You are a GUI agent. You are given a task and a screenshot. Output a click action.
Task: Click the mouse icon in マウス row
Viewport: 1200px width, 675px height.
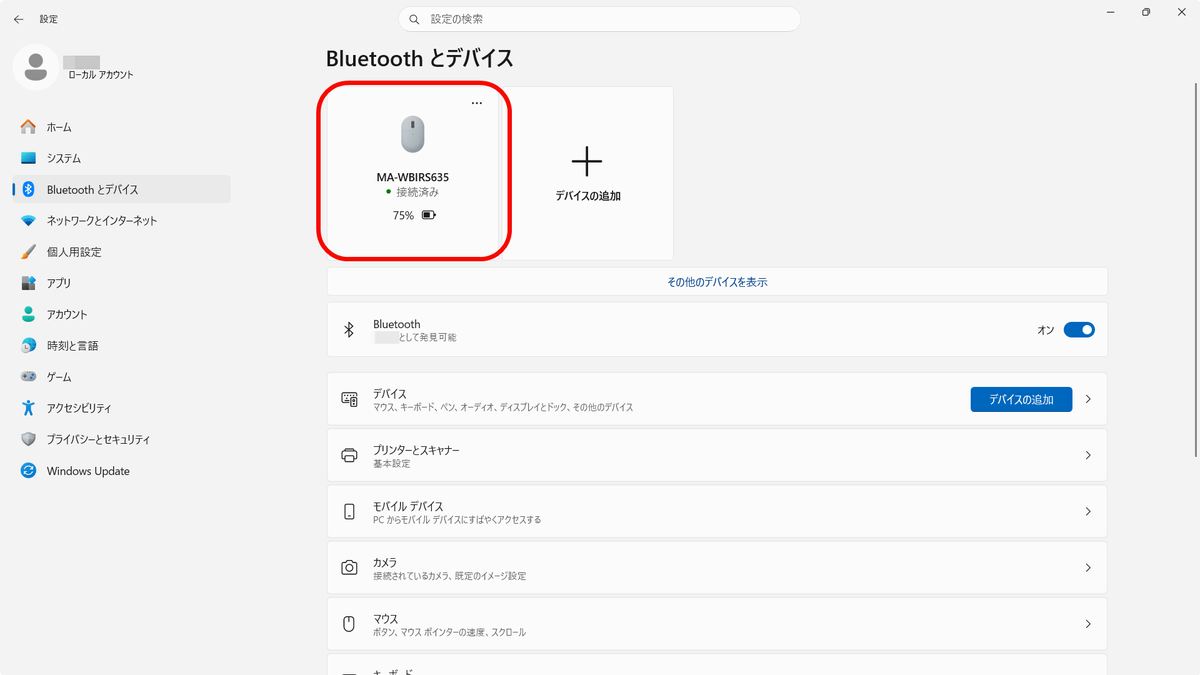pos(349,624)
